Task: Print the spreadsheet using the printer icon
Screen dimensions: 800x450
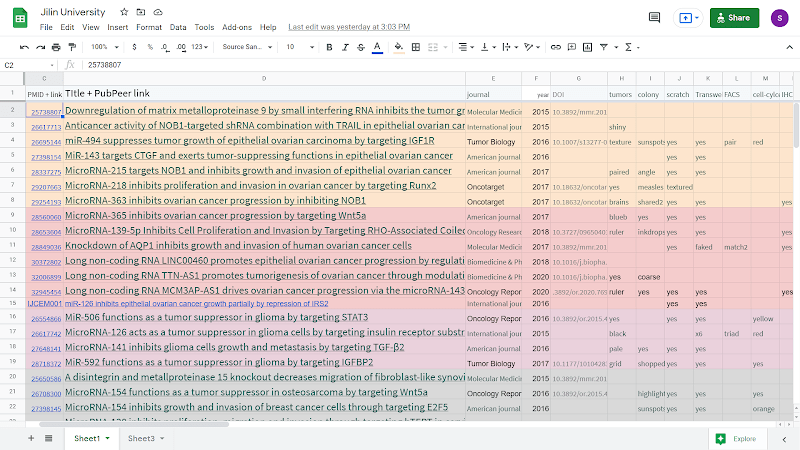Action: pos(57,46)
